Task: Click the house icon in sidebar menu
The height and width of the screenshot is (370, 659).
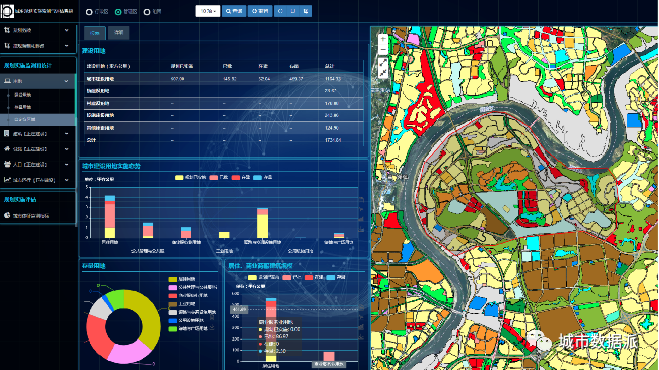Action: (7, 148)
